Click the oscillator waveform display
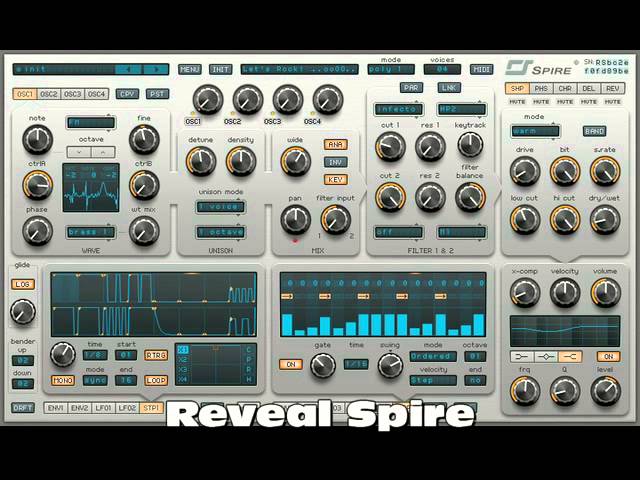The width and height of the screenshot is (640, 480). point(91,187)
